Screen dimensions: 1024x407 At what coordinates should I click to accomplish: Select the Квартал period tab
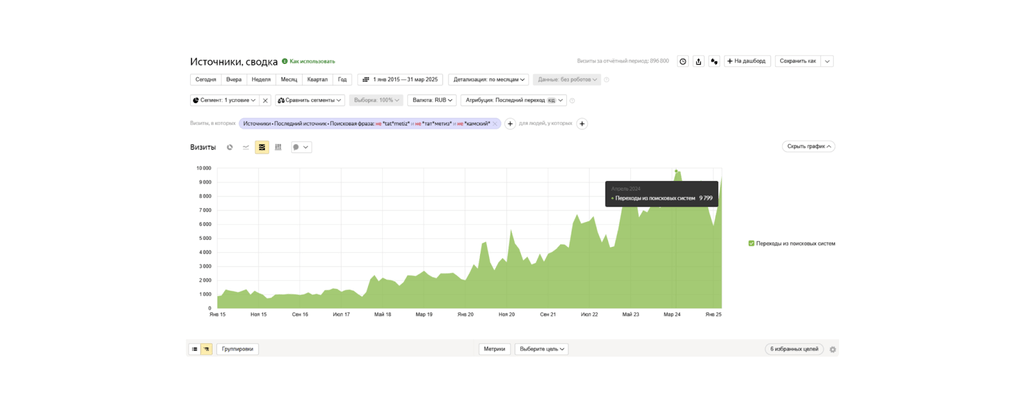[x=317, y=80]
